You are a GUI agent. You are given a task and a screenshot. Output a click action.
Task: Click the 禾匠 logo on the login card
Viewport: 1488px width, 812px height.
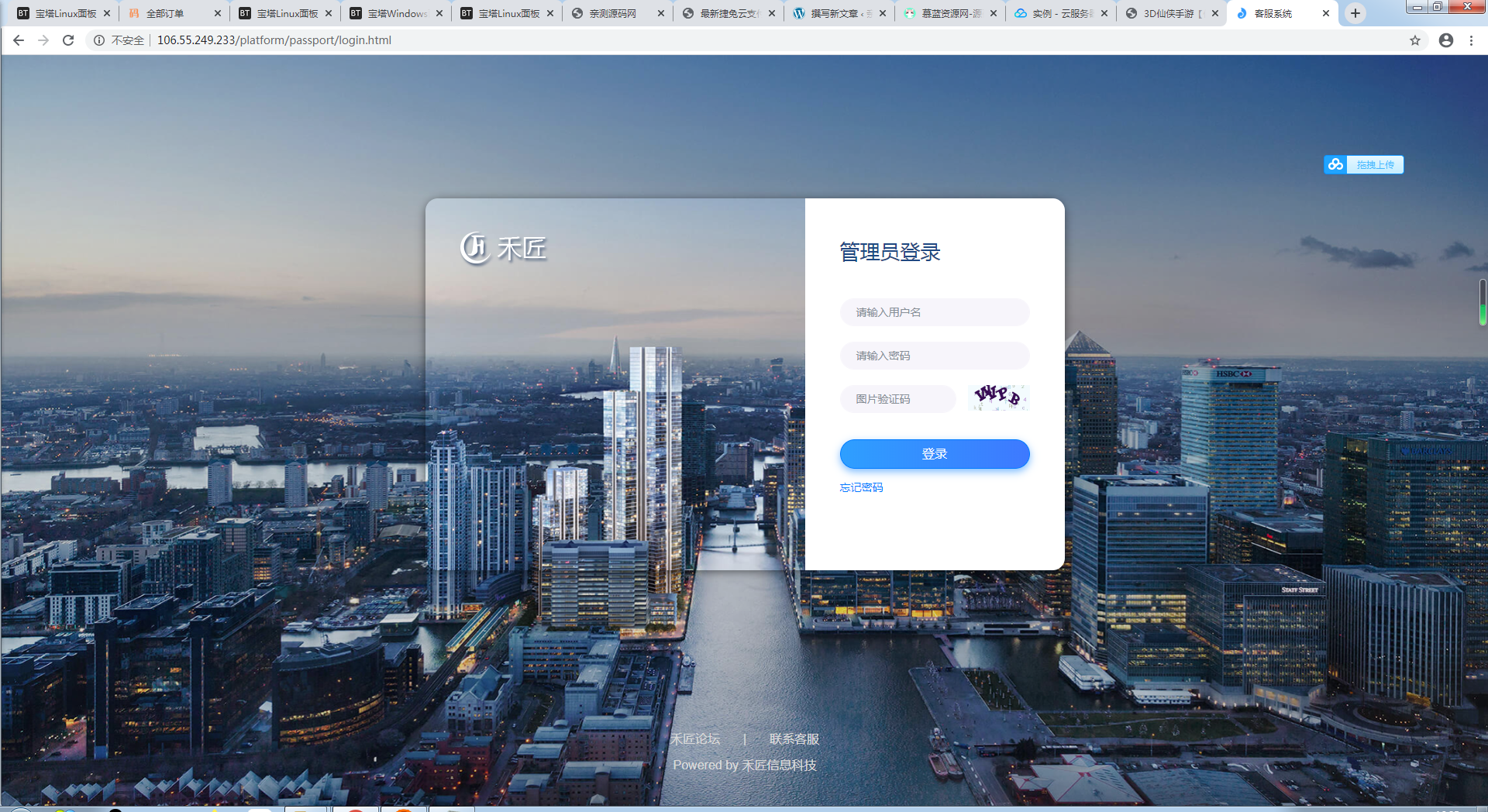click(504, 248)
